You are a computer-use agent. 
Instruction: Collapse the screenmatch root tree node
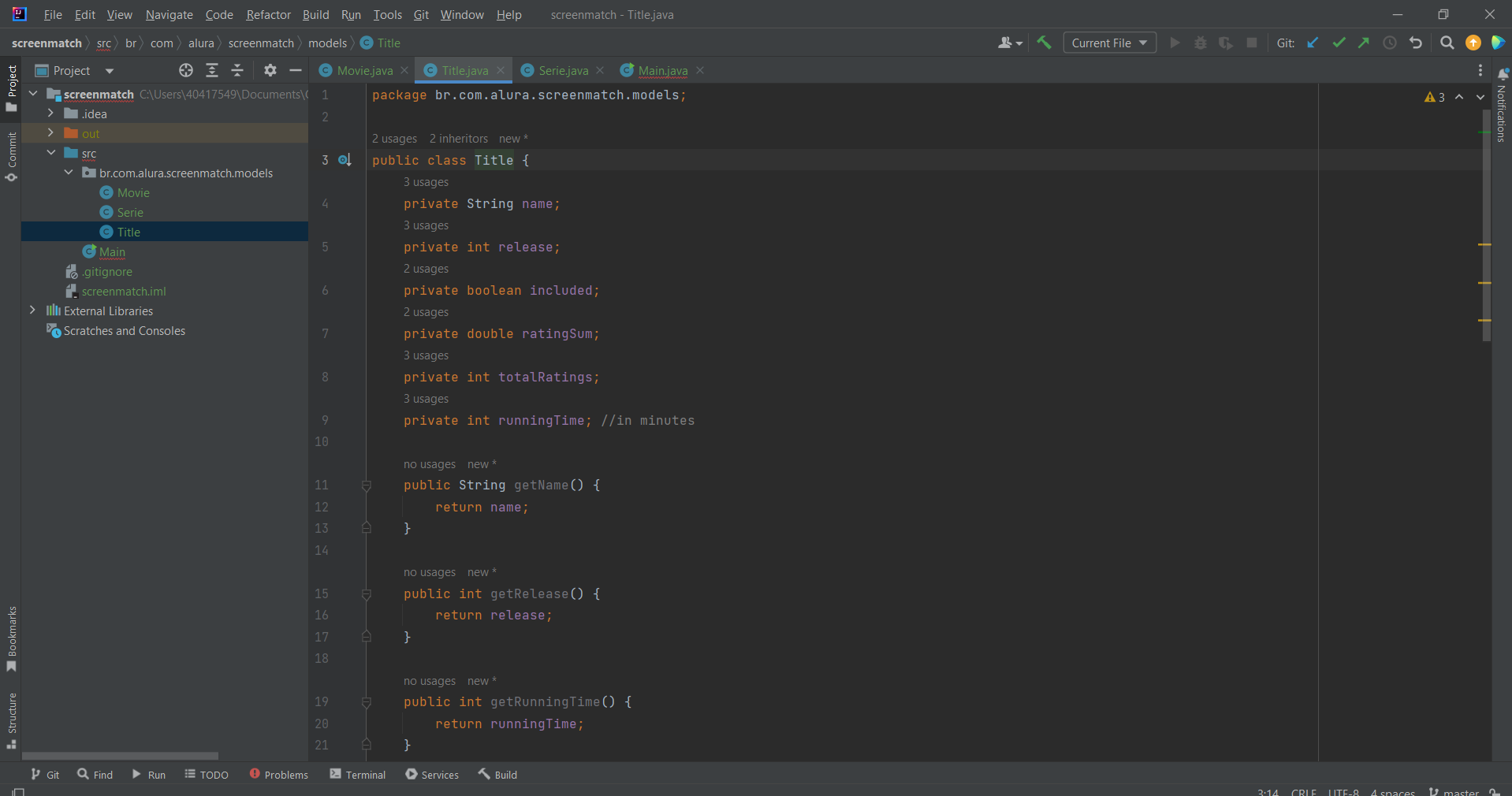pos(33,94)
